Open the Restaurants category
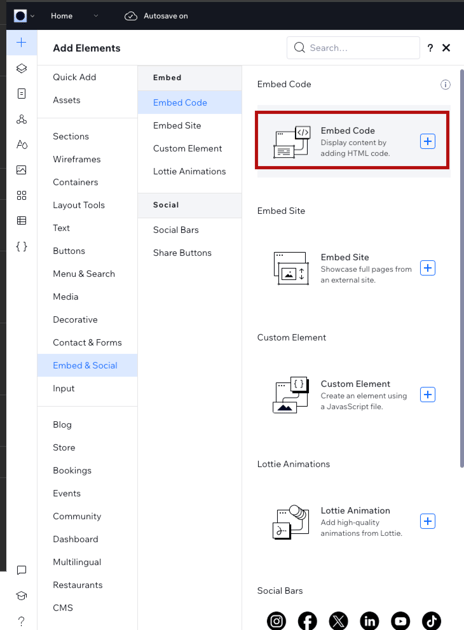464x630 pixels. [78, 585]
